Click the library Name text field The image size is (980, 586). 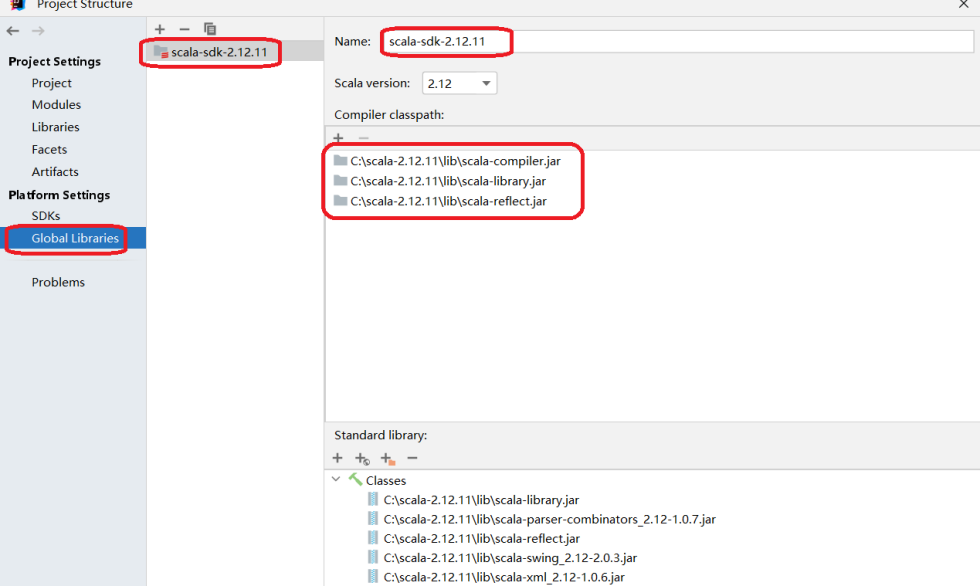pos(676,42)
